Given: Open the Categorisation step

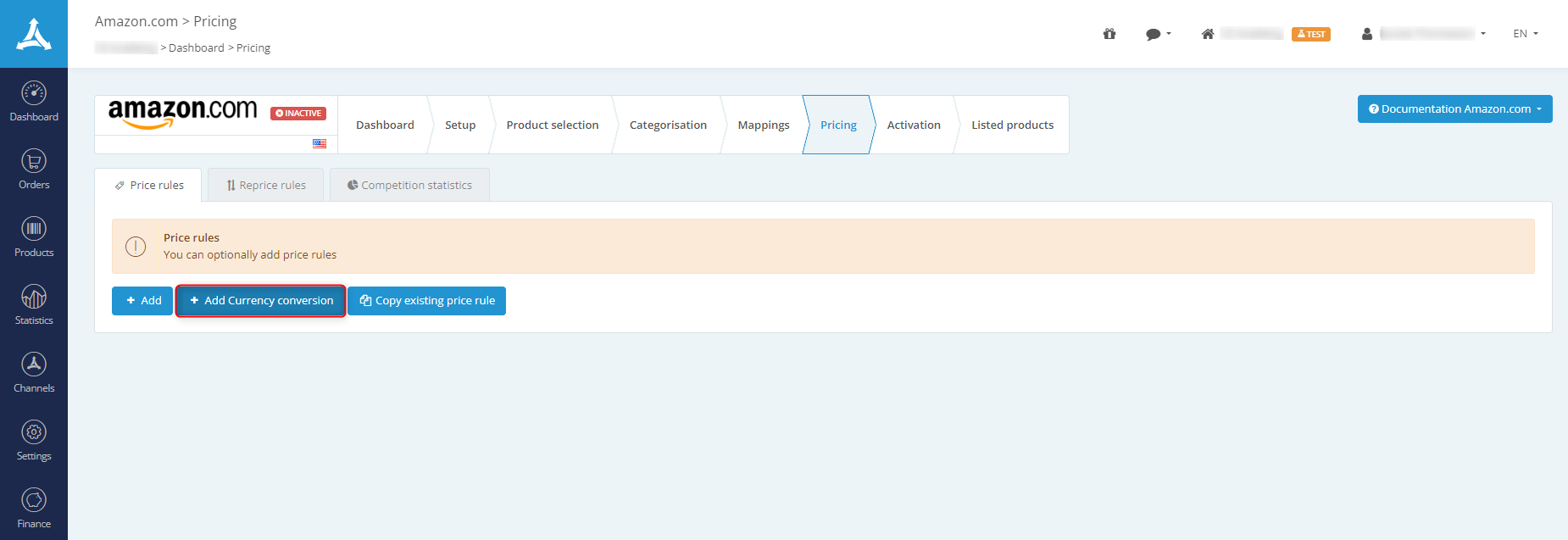Looking at the screenshot, I should pos(668,125).
